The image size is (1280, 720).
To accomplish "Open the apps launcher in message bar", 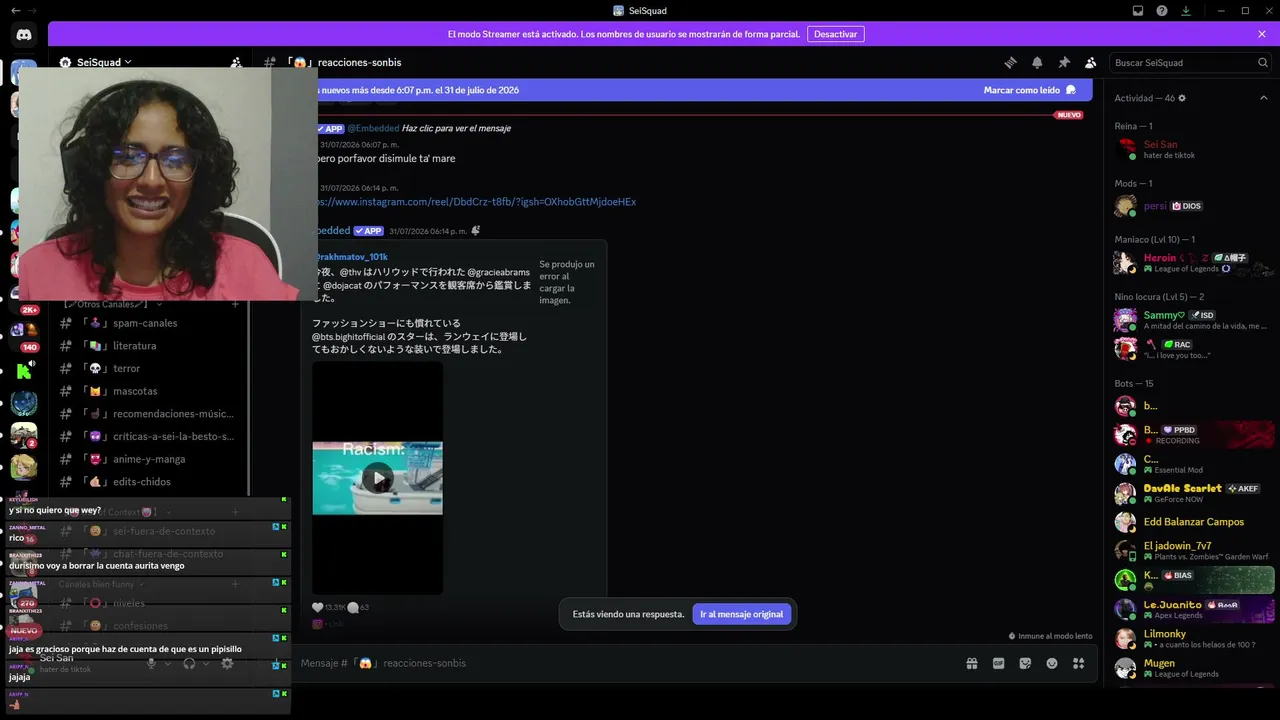I will [x=1078, y=663].
